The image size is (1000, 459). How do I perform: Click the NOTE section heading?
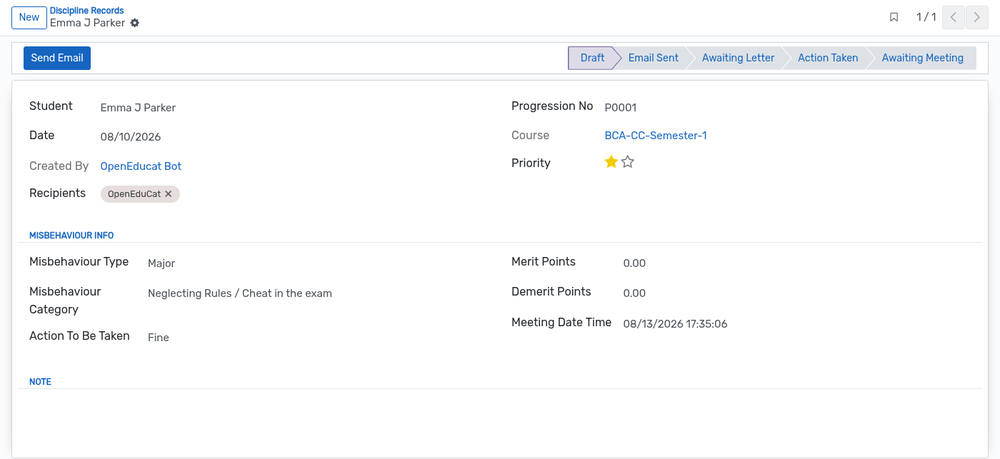click(x=40, y=382)
